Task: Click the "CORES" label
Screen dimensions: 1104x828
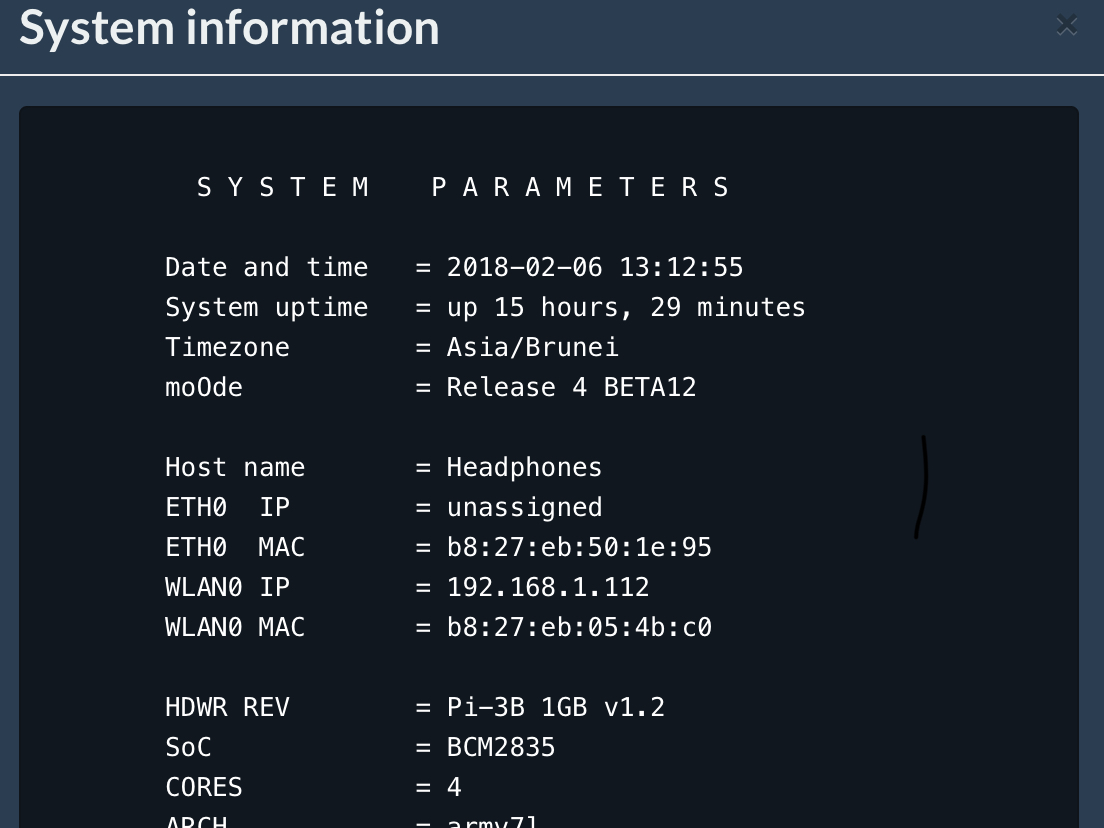Action: click(x=203, y=787)
